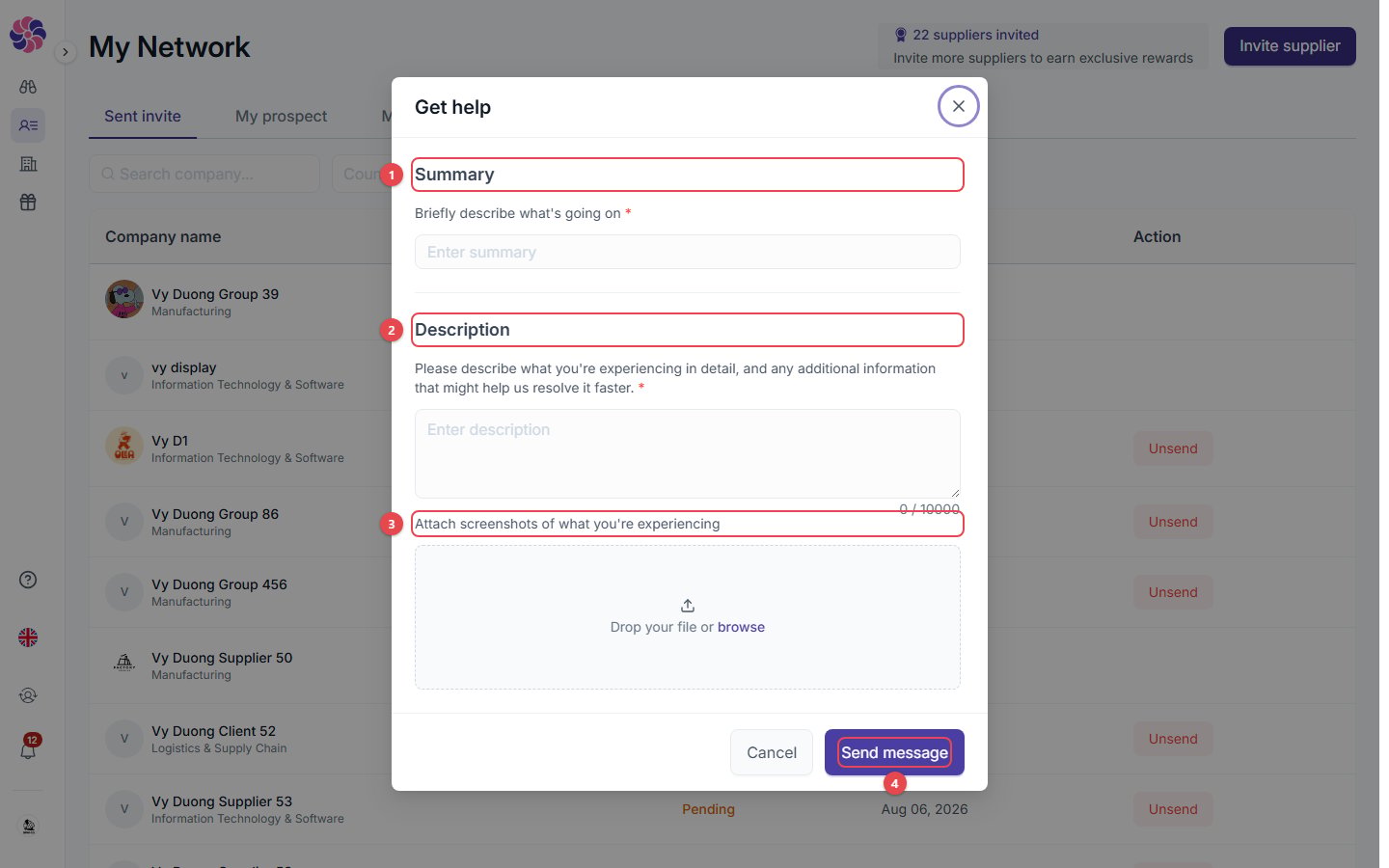Click the app logo in the sidebar
The width and height of the screenshot is (1389, 868).
(x=28, y=35)
